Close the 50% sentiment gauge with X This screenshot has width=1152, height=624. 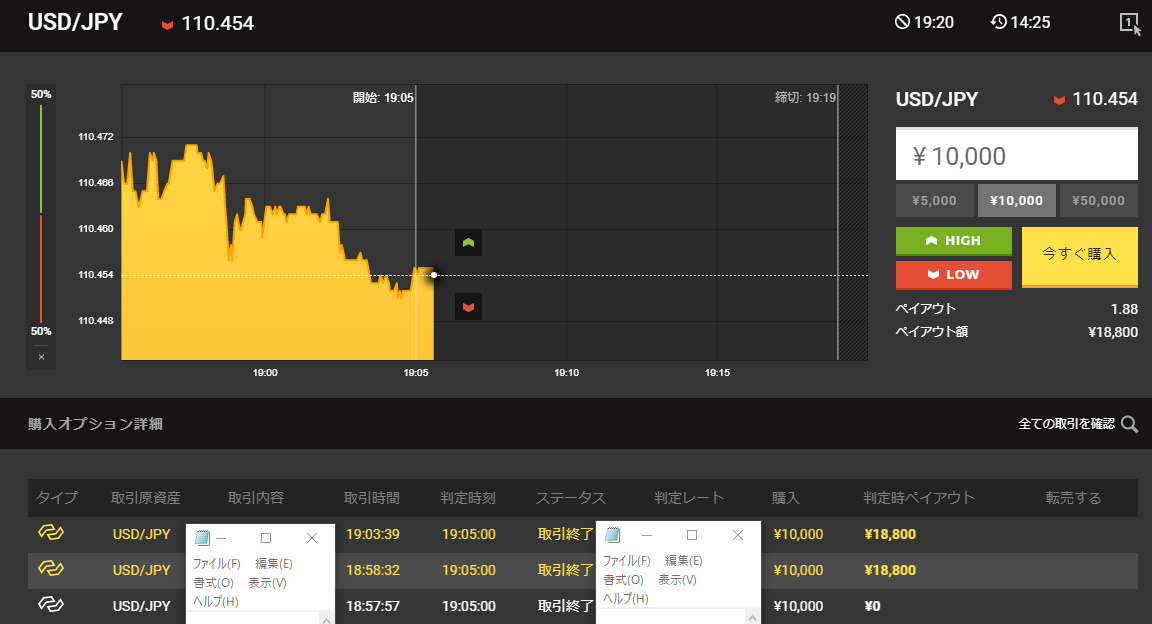(41, 357)
